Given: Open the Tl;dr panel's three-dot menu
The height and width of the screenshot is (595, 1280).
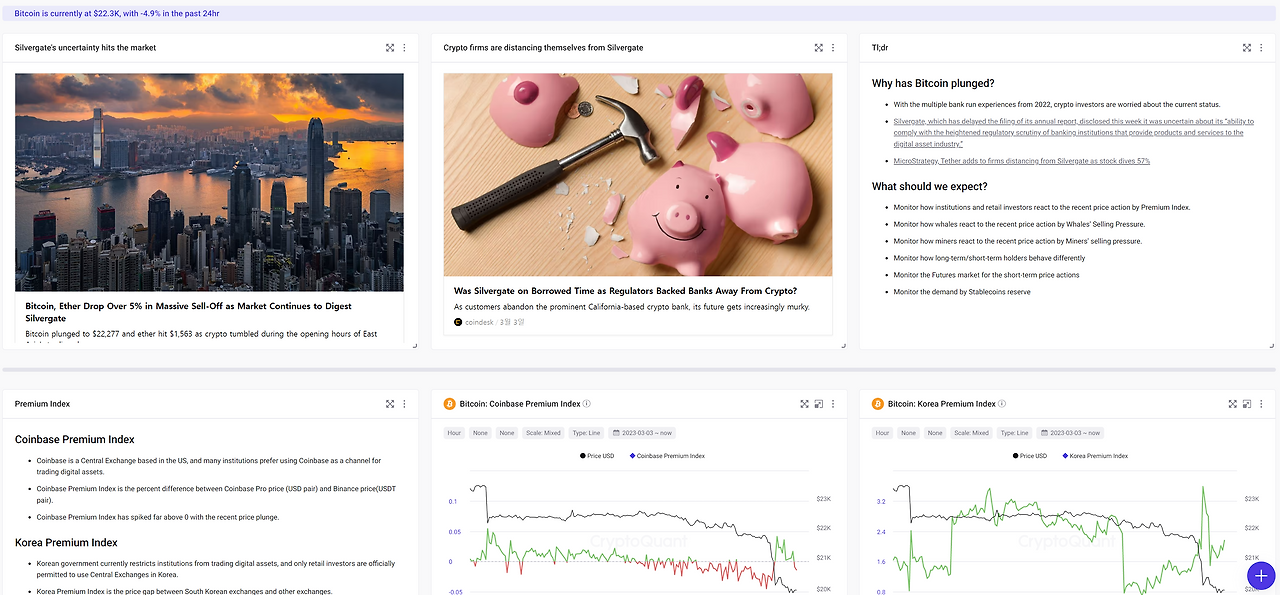Looking at the screenshot, I should coord(1261,48).
